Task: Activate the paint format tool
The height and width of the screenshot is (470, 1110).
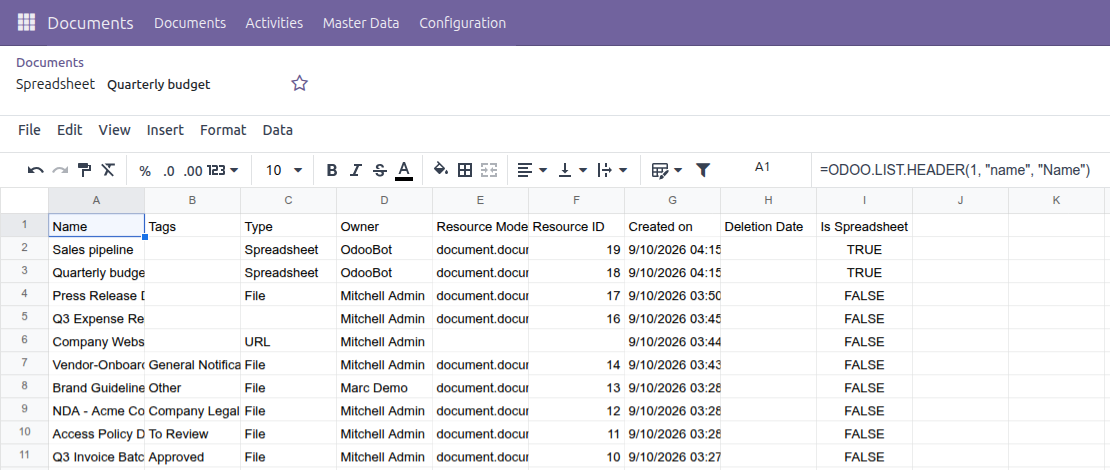Action: coord(84,170)
